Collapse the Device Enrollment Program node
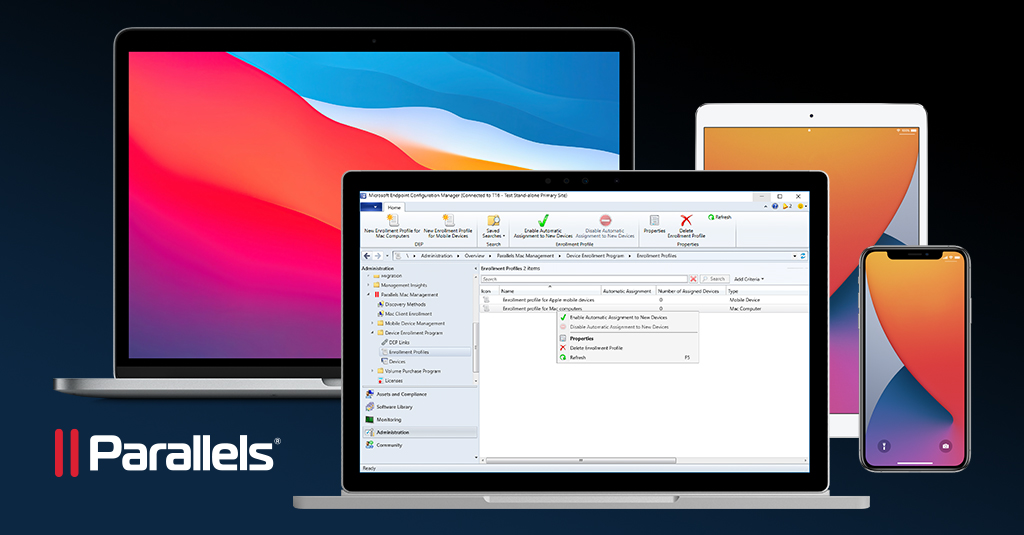Viewport: 1024px width, 535px height. [373, 332]
